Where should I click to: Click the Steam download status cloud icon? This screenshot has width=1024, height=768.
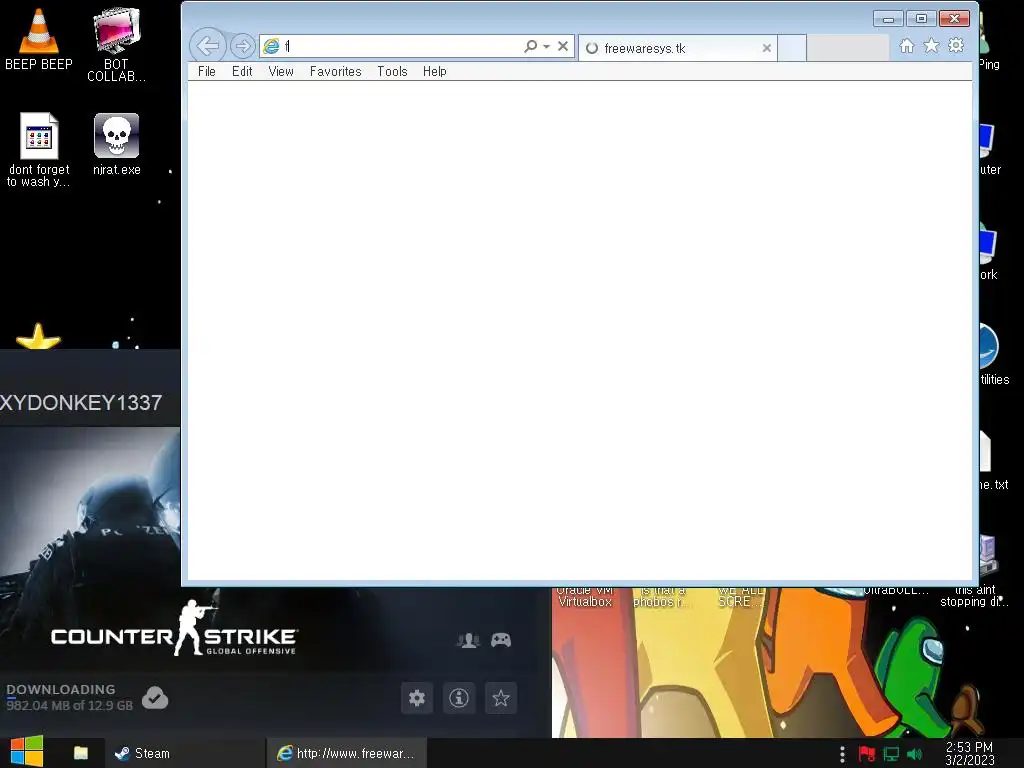[x=155, y=698]
